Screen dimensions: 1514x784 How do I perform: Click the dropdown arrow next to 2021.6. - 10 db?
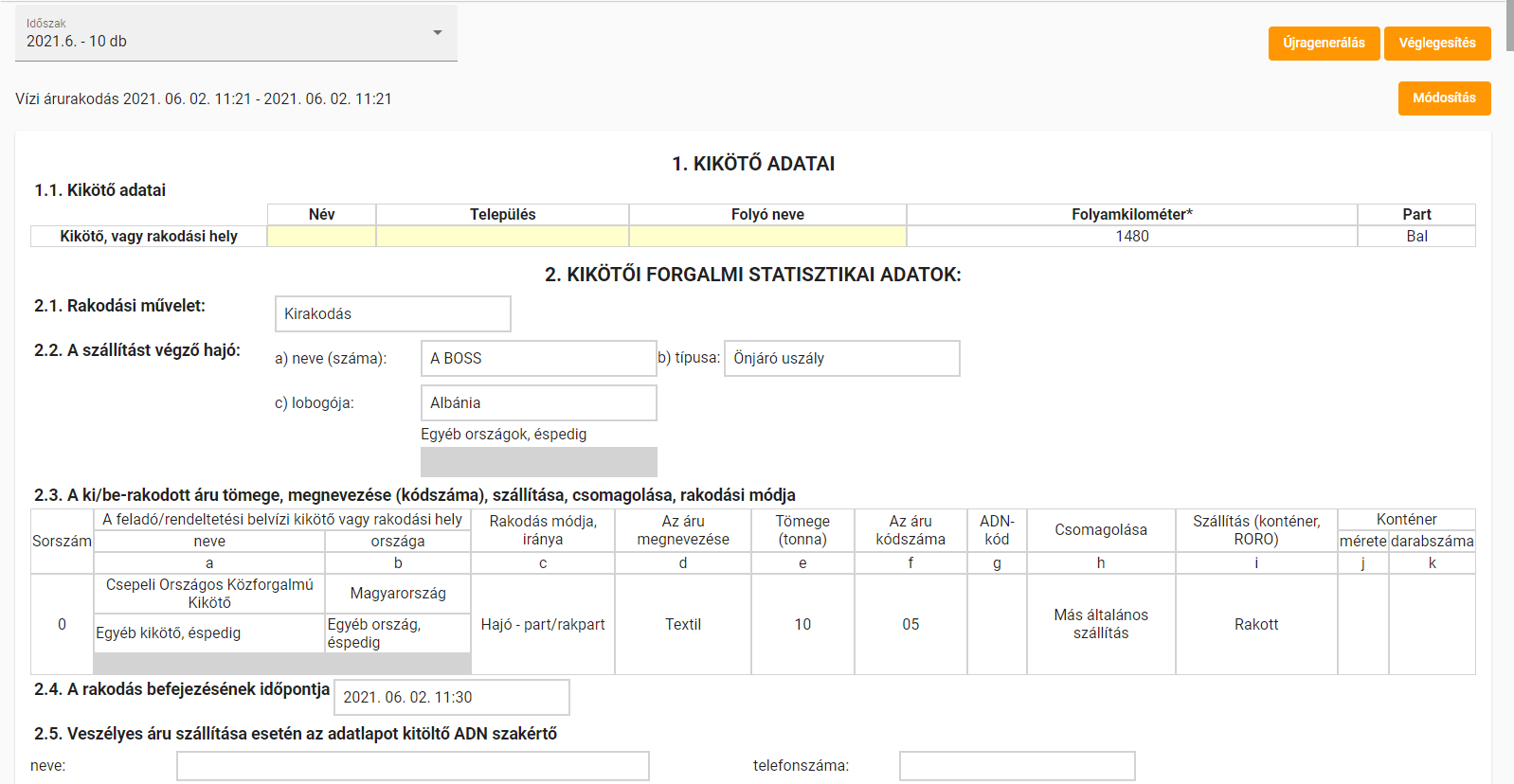(x=437, y=33)
